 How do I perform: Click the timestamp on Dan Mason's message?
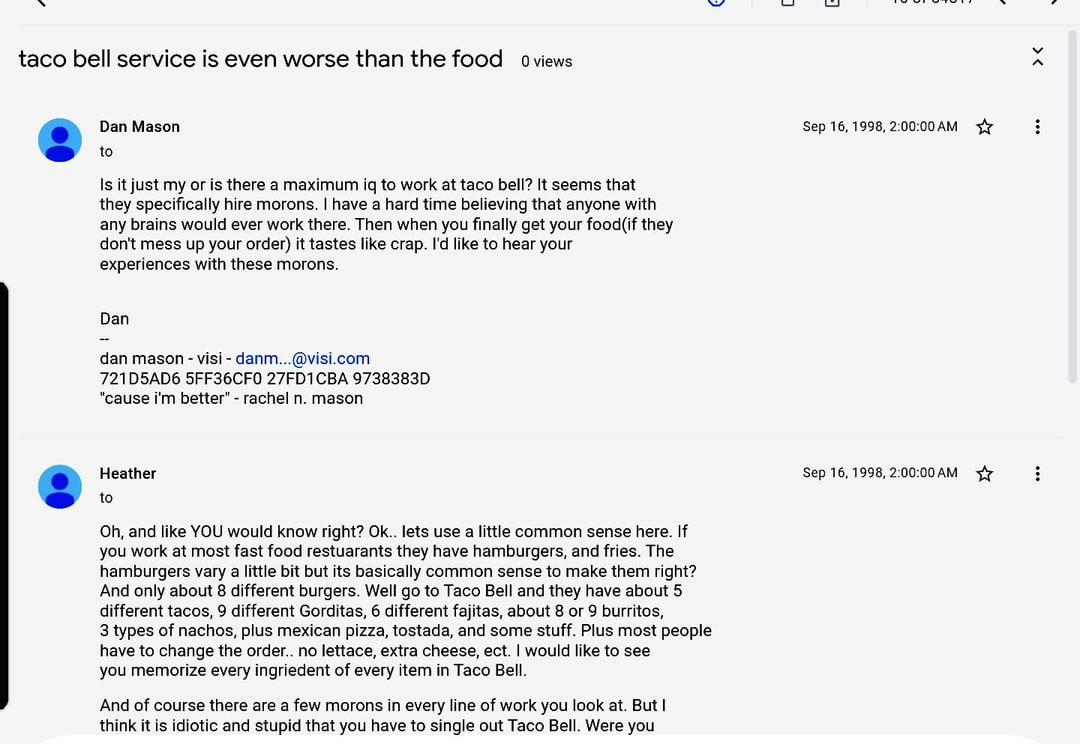pos(880,127)
